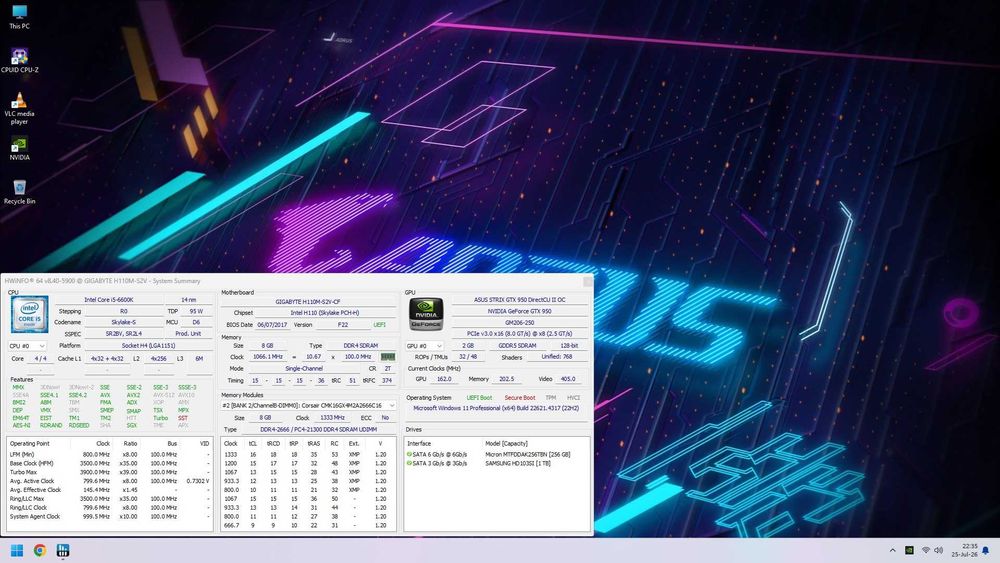This screenshot has height=563, width=1000.
Task: Click the NVIDIA GeForce logo in HWiNFO
Action: coord(426,314)
